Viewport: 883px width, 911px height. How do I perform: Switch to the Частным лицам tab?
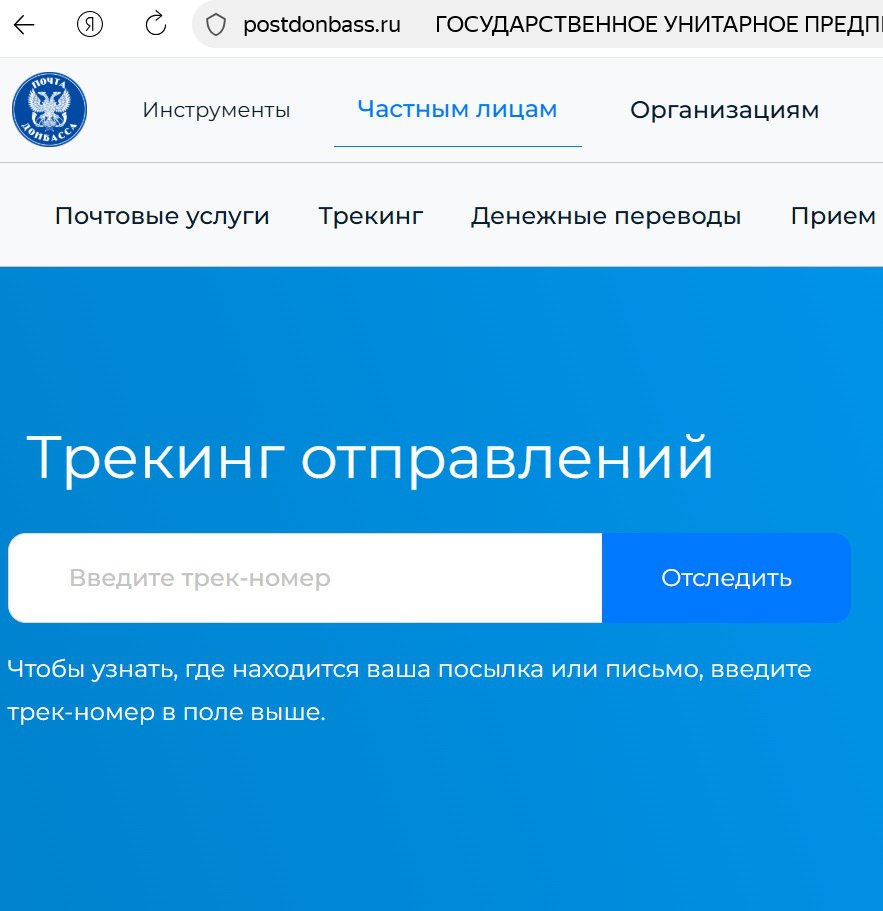click(457, 109)
